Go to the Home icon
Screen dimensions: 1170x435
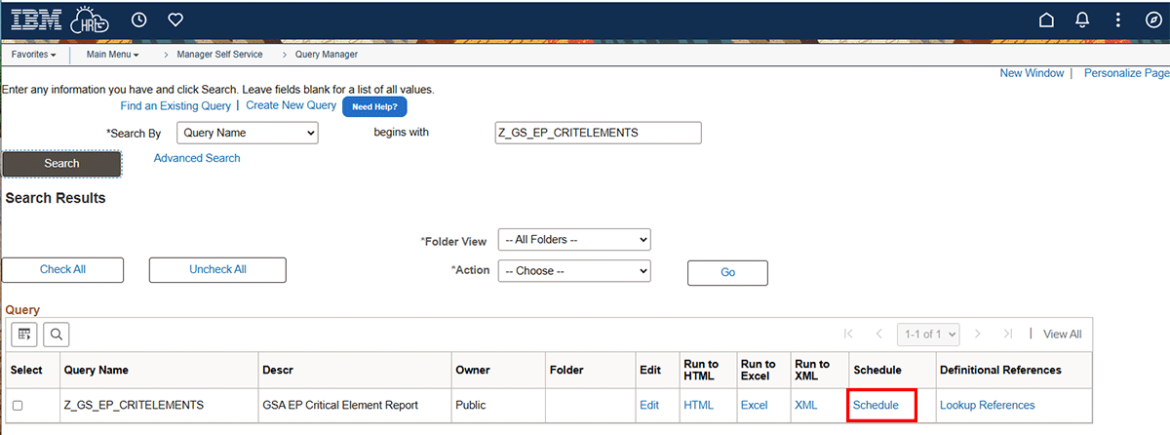pos(1046,20)
